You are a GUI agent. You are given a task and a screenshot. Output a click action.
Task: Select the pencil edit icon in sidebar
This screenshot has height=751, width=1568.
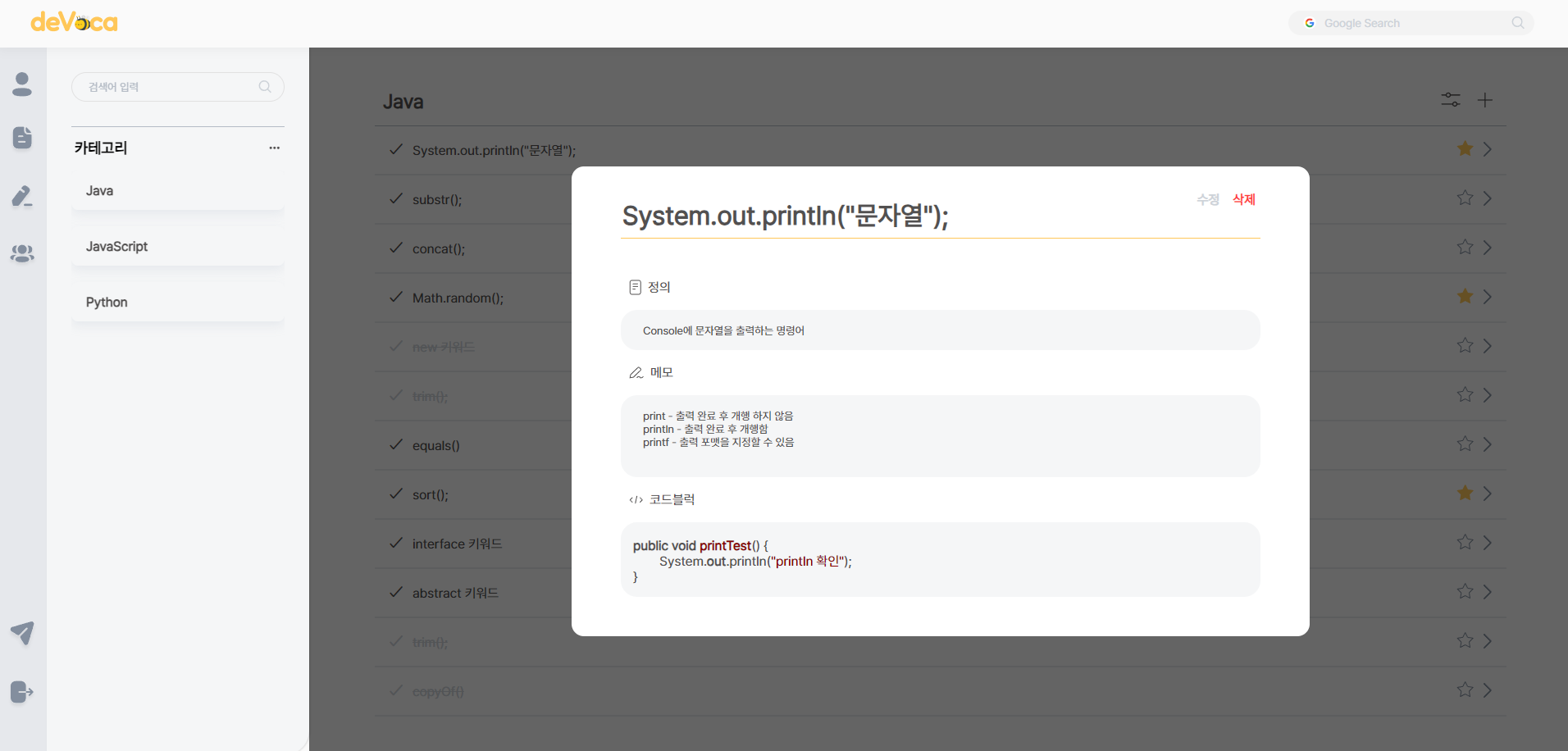22,196
